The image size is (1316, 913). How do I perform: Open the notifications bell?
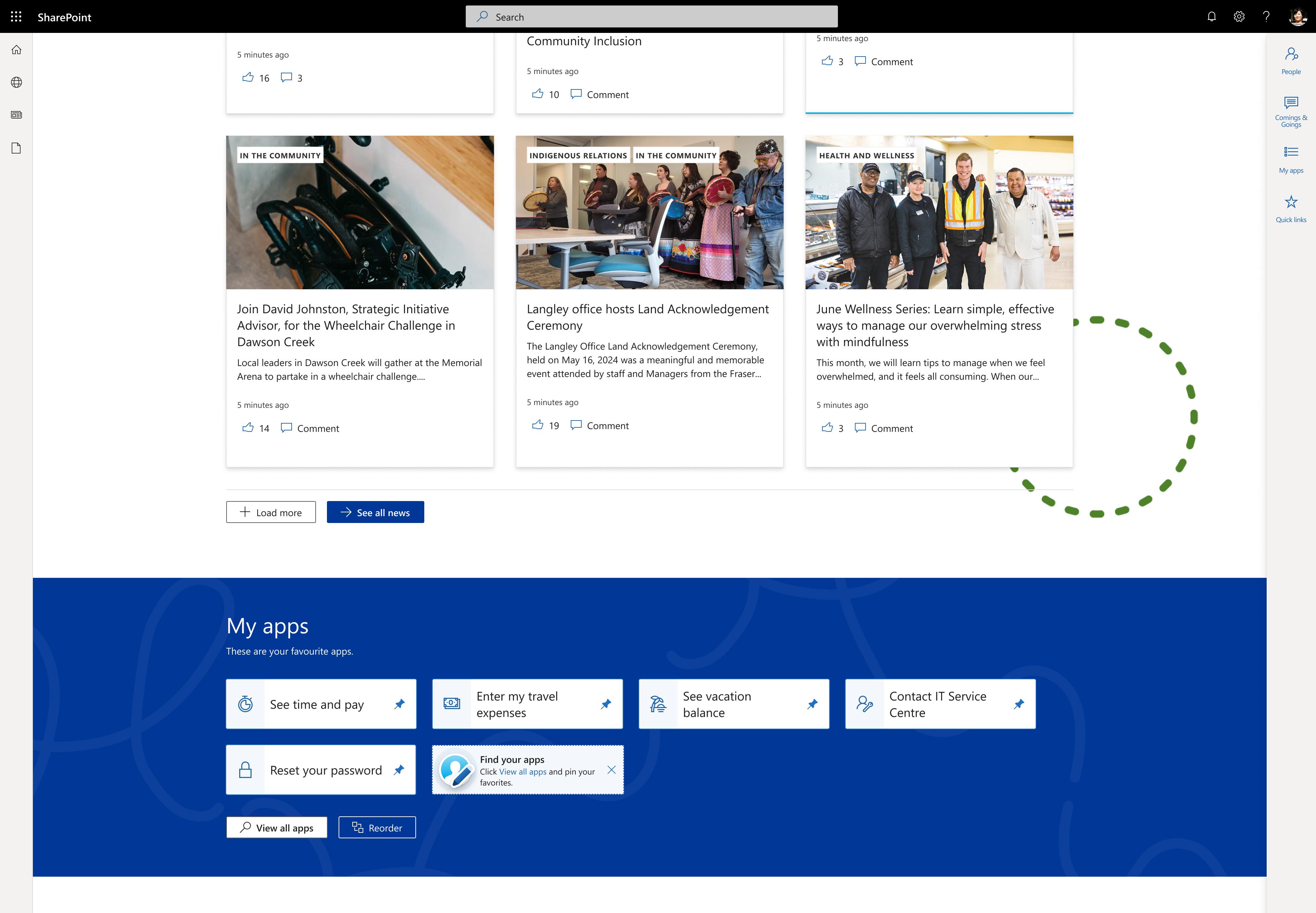pos(1211,16)
